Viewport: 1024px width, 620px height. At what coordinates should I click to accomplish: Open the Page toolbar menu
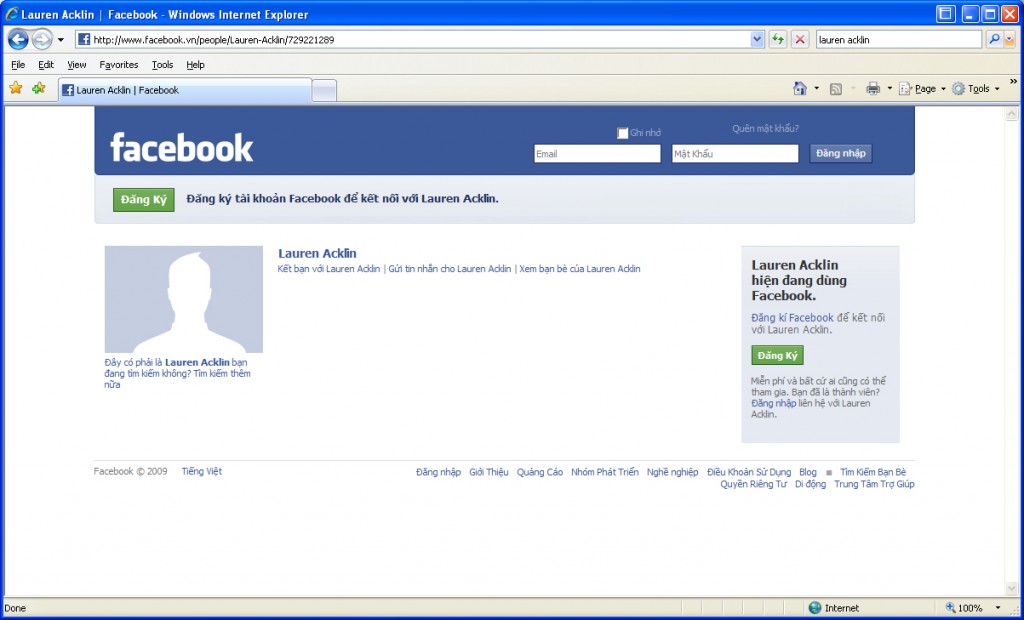(x=922, y=89)
